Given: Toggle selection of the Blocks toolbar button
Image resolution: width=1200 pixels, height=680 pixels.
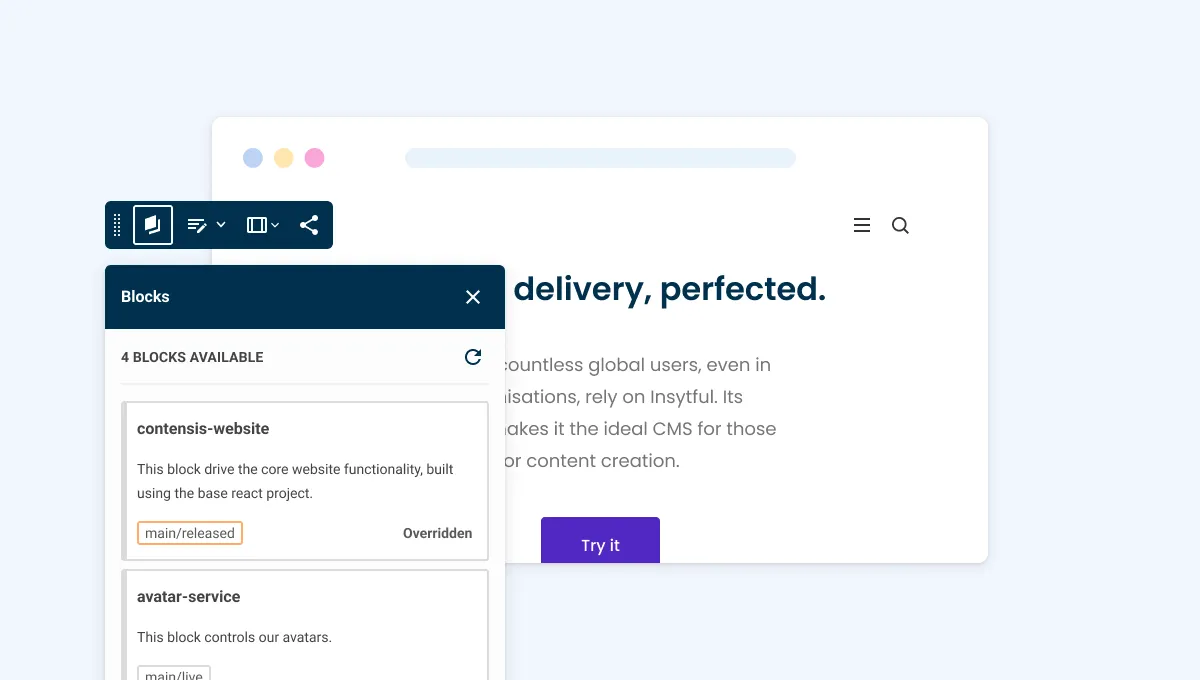Looking at the screenshot, I should tap(152, 225).
